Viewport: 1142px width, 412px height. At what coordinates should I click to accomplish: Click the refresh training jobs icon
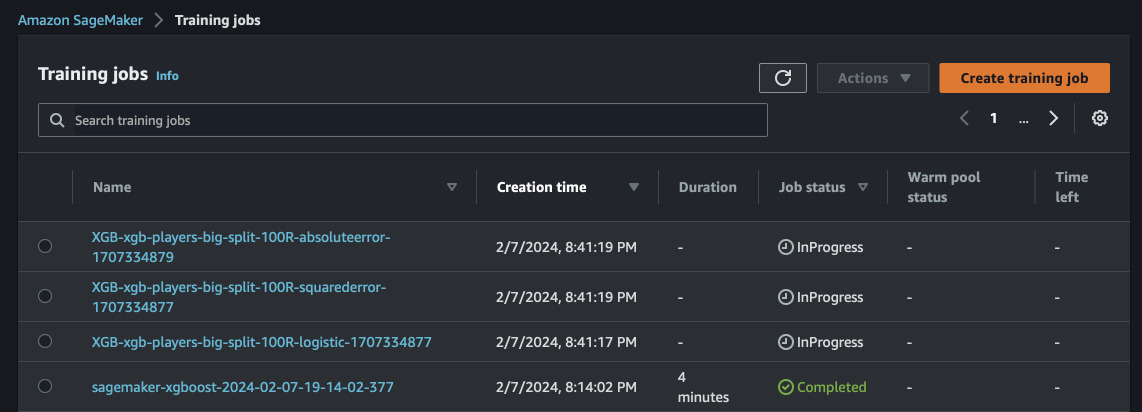tap(783, 78)
